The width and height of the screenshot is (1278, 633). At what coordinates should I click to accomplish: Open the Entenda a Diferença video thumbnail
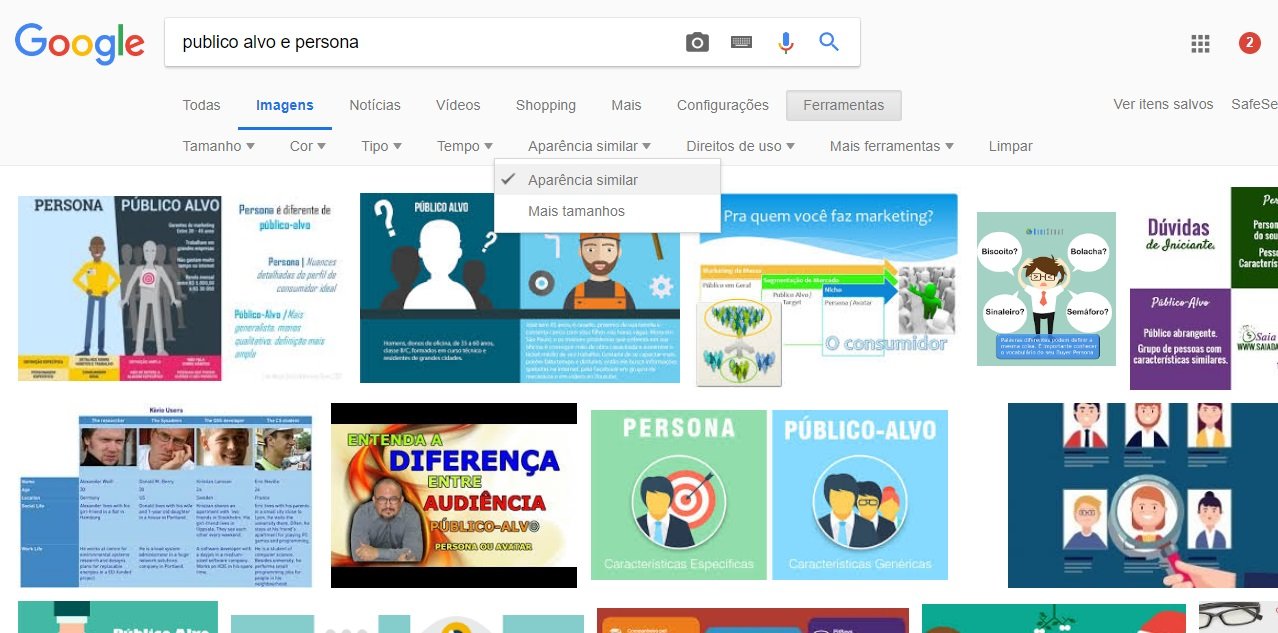pos(454,495)
